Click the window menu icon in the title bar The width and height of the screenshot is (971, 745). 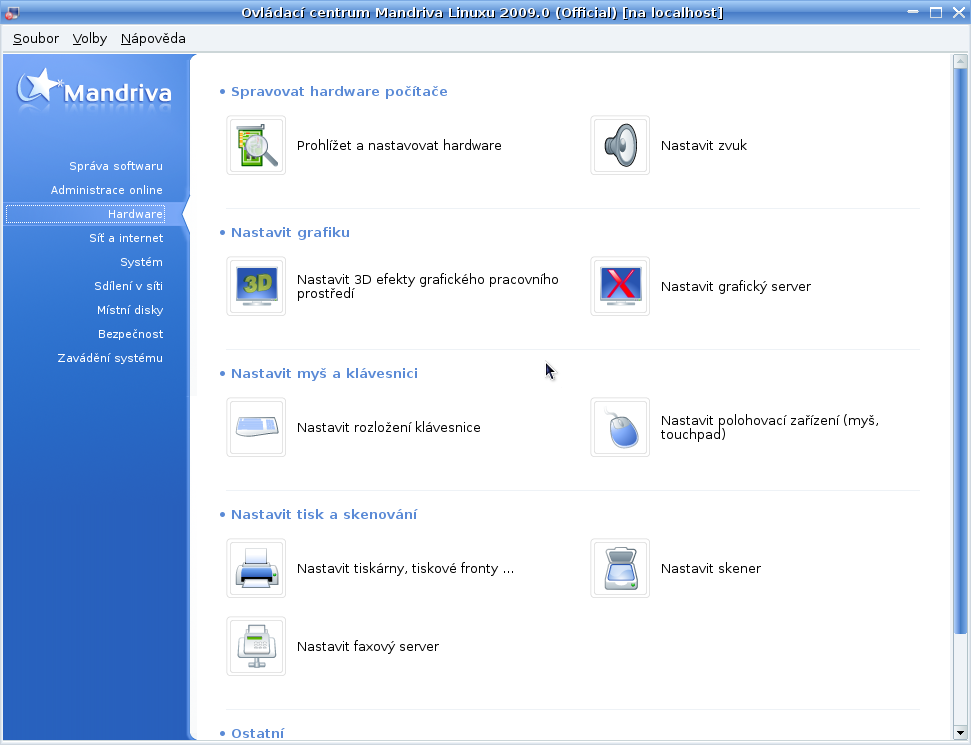click(11, 12)
